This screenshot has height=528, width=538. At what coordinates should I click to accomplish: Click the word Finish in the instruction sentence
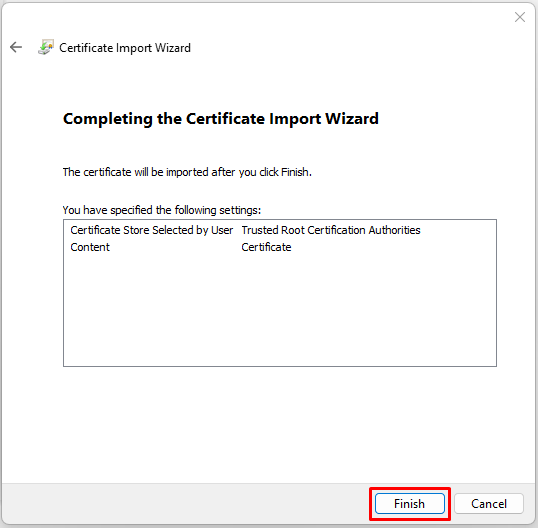tap(296, 172)
